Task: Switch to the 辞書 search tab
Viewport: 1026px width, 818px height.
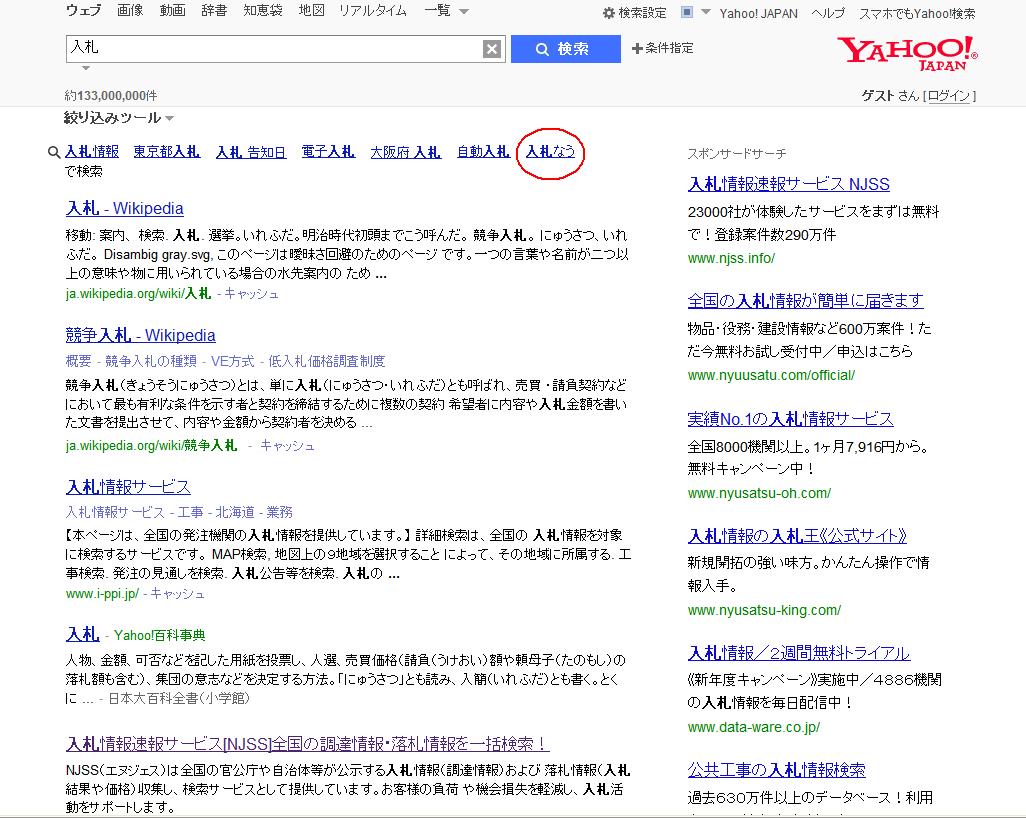Action: (214, 11)
